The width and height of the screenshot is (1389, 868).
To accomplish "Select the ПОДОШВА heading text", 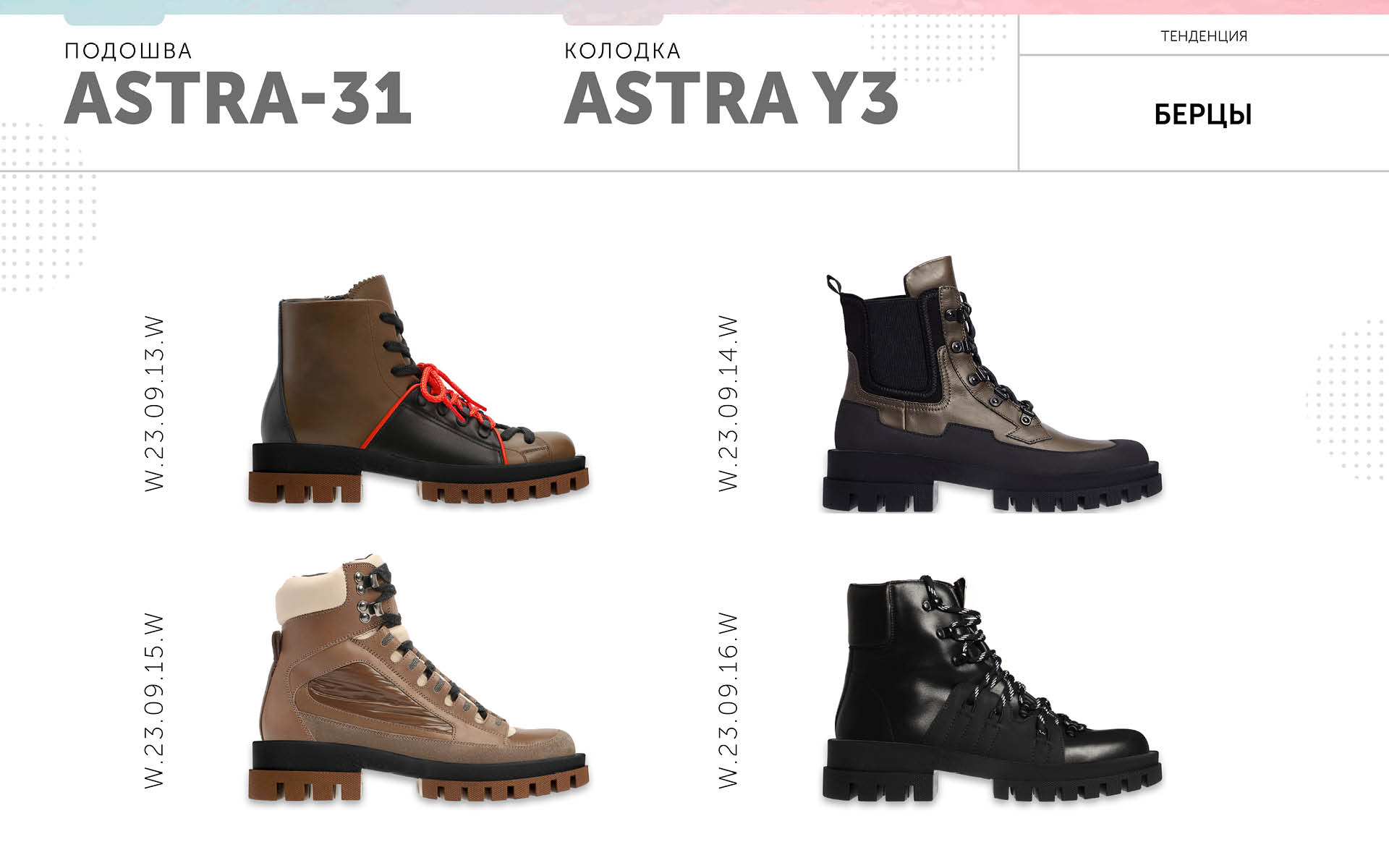I will (x=128, y=51).
